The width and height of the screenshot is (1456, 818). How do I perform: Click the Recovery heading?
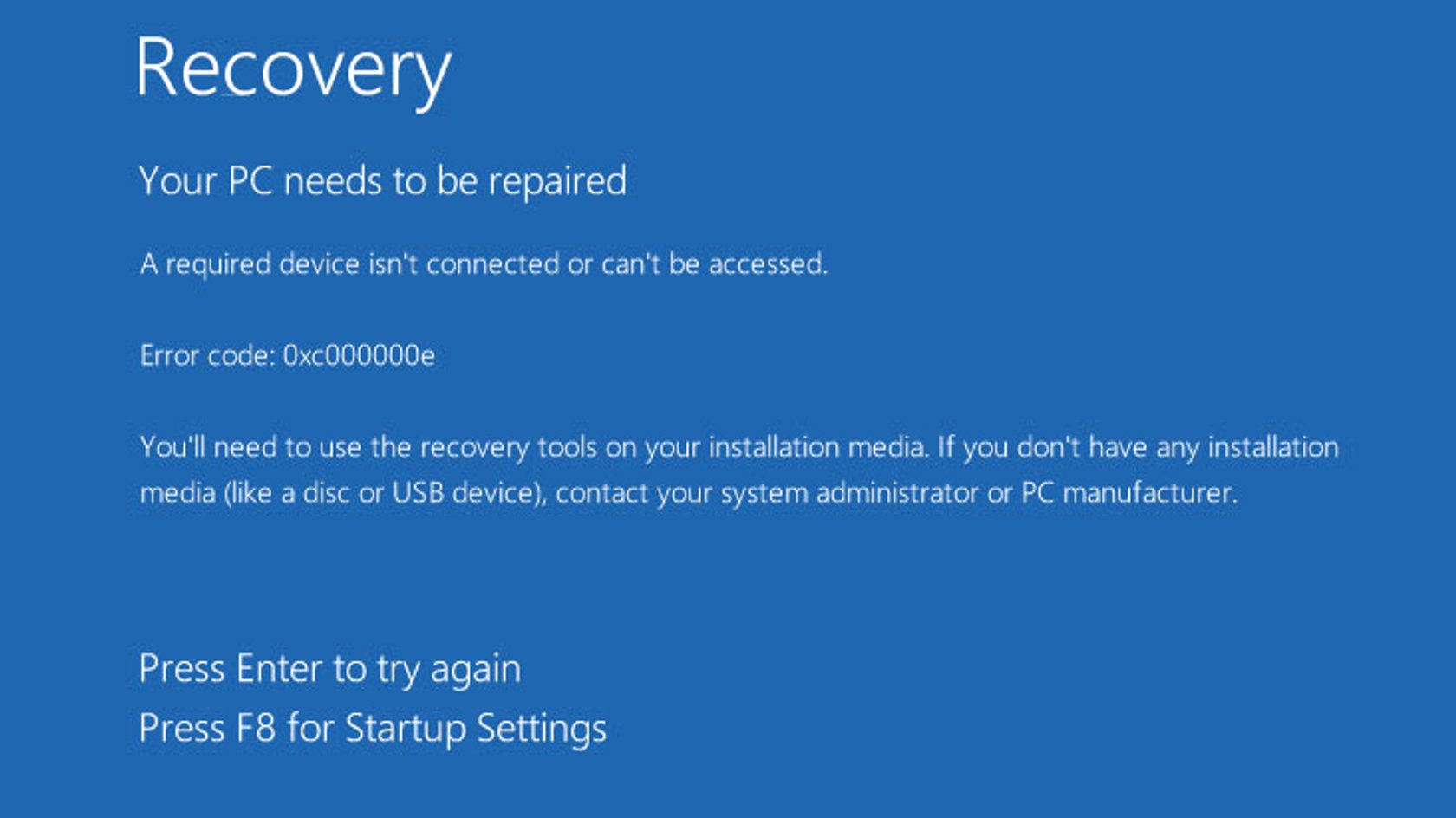(x=294, y=71)
